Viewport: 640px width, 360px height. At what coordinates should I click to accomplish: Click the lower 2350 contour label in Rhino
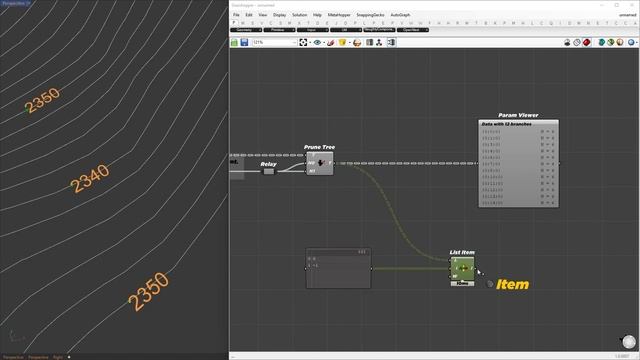point(148,291)
